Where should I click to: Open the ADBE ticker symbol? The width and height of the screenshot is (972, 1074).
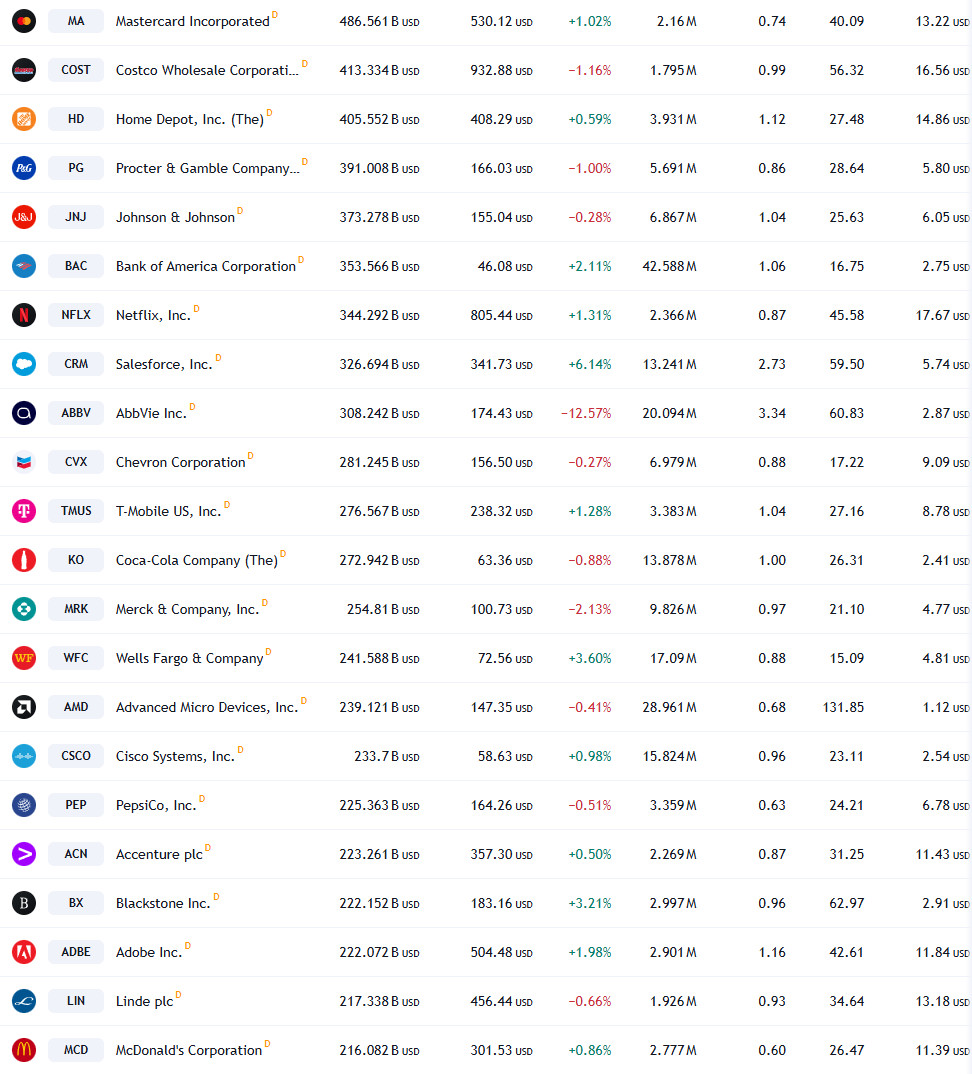click(x=76, y=952)
